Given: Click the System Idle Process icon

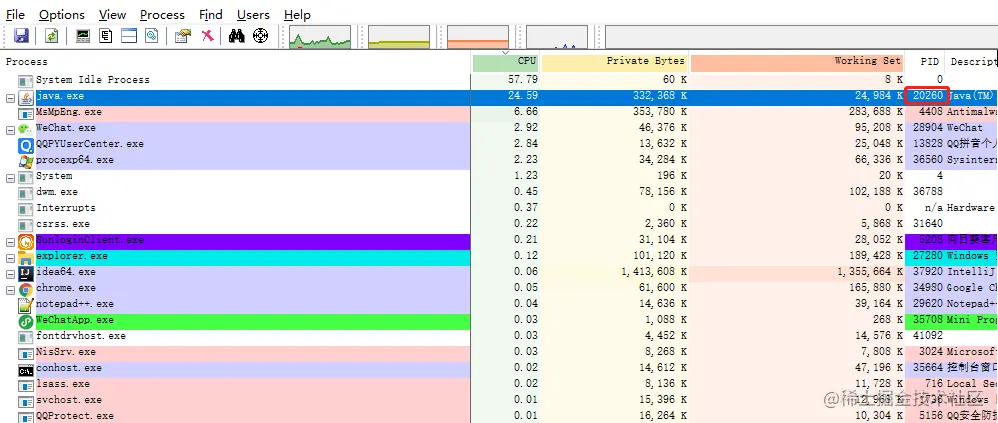Looking at the screenshot, I should point(25,81).
